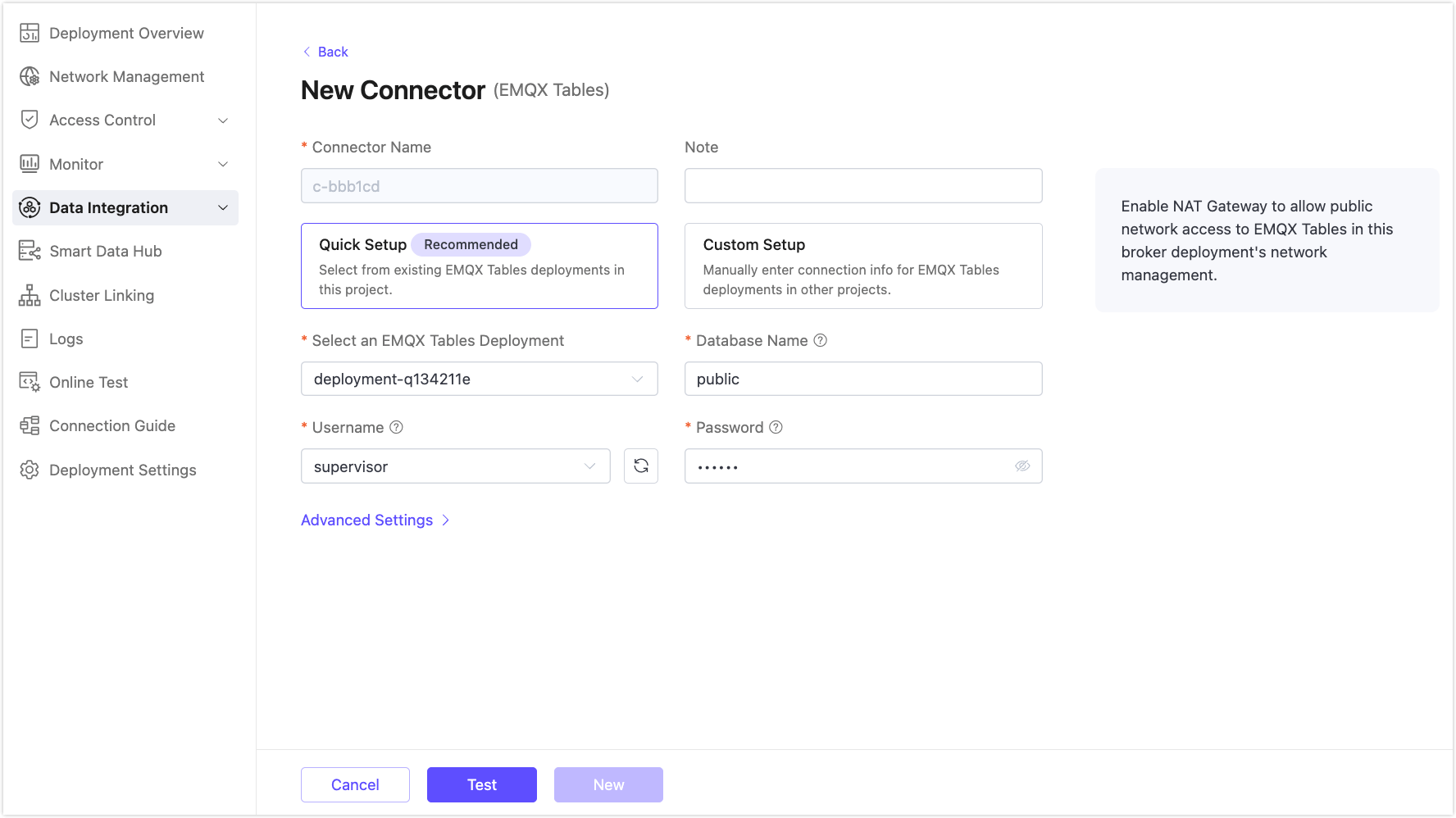Click the Access Control shield icon
The width and height of the screenshot is (1456, 818).
click(30, 120)
